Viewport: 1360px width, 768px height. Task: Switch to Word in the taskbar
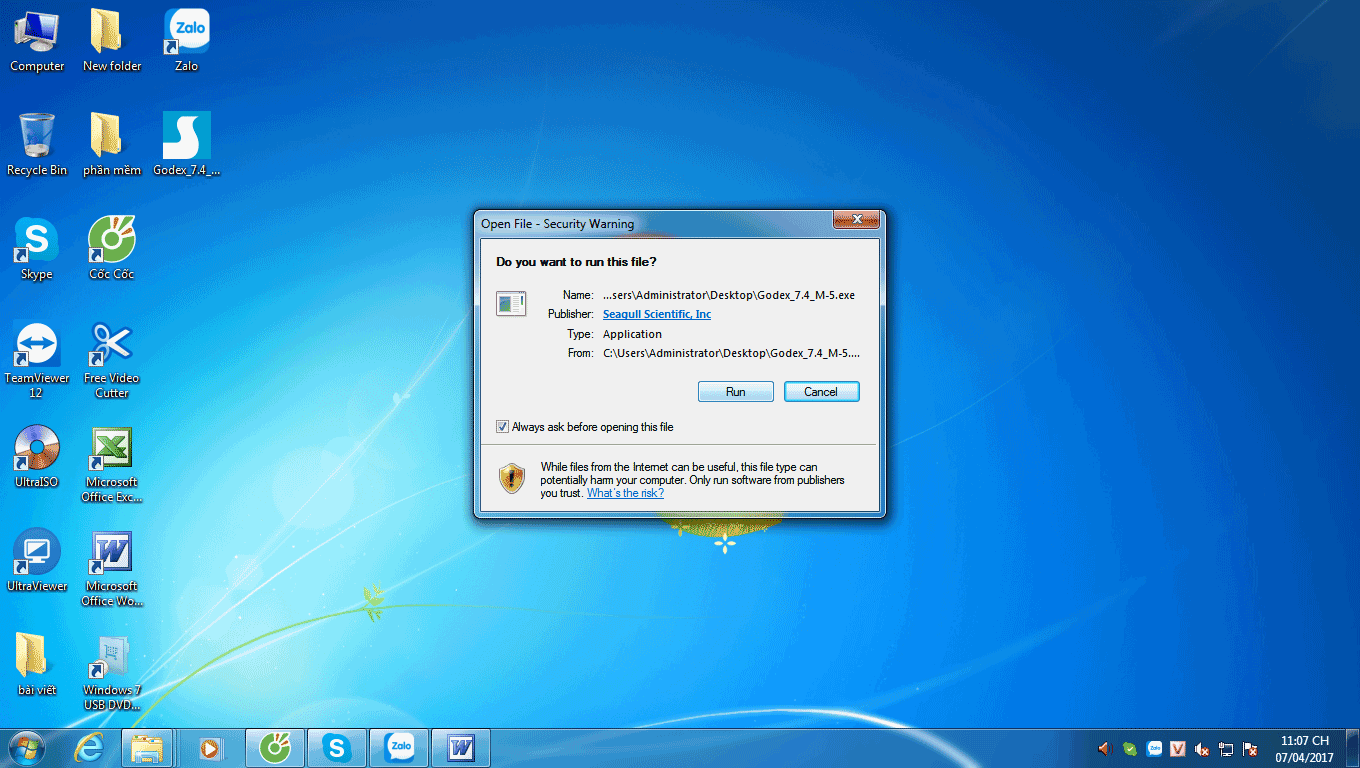point(461,748)
